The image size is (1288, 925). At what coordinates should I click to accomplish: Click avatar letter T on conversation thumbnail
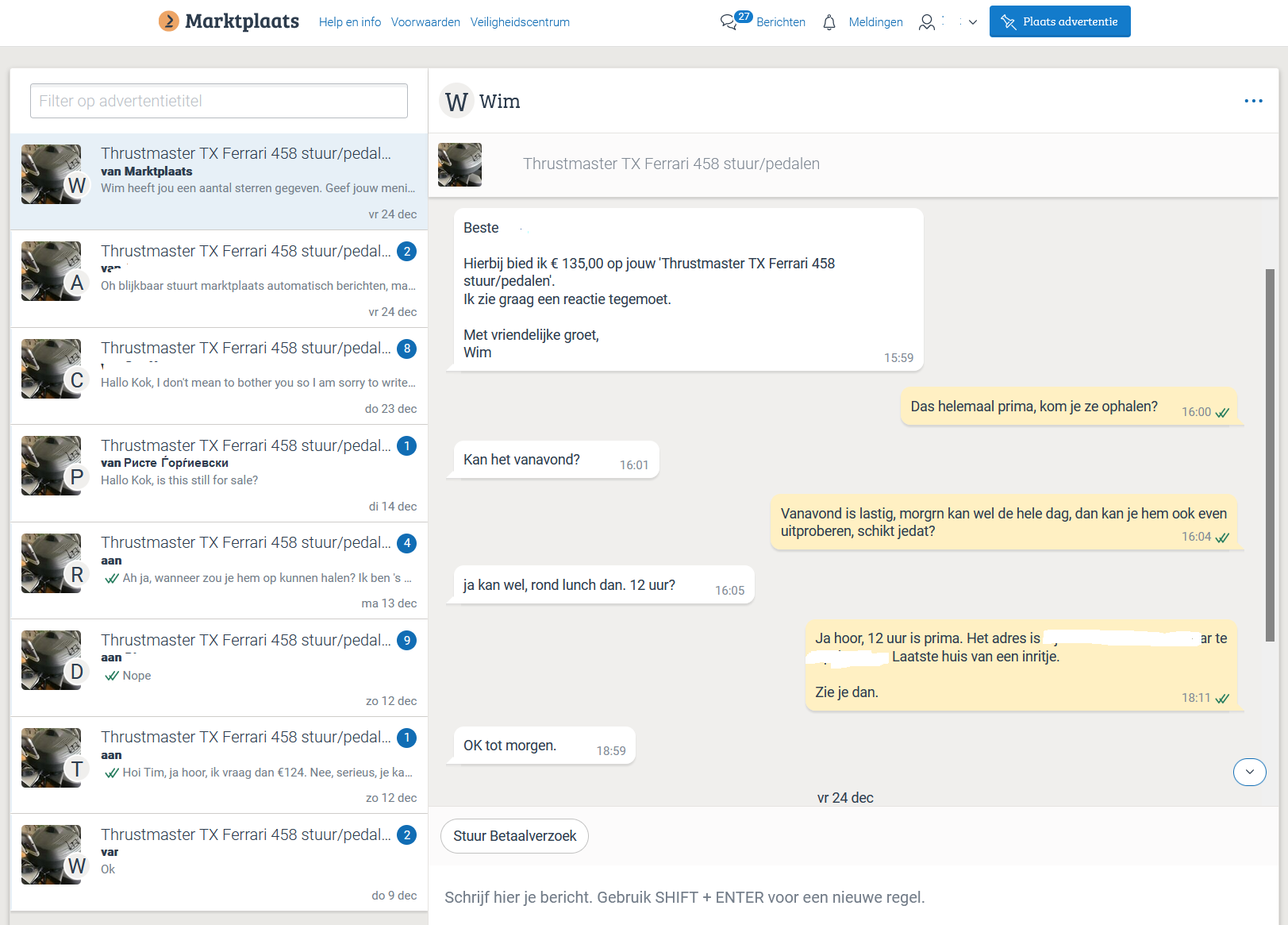click(77, 769)
